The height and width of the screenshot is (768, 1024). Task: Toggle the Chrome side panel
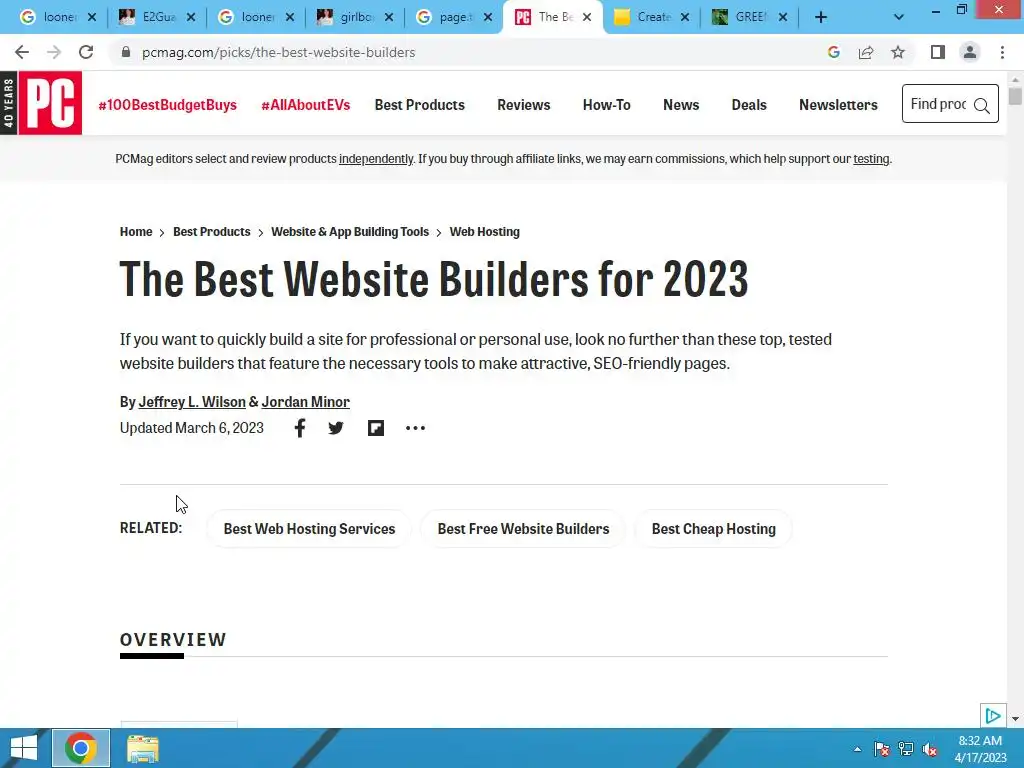coord(938,52)
